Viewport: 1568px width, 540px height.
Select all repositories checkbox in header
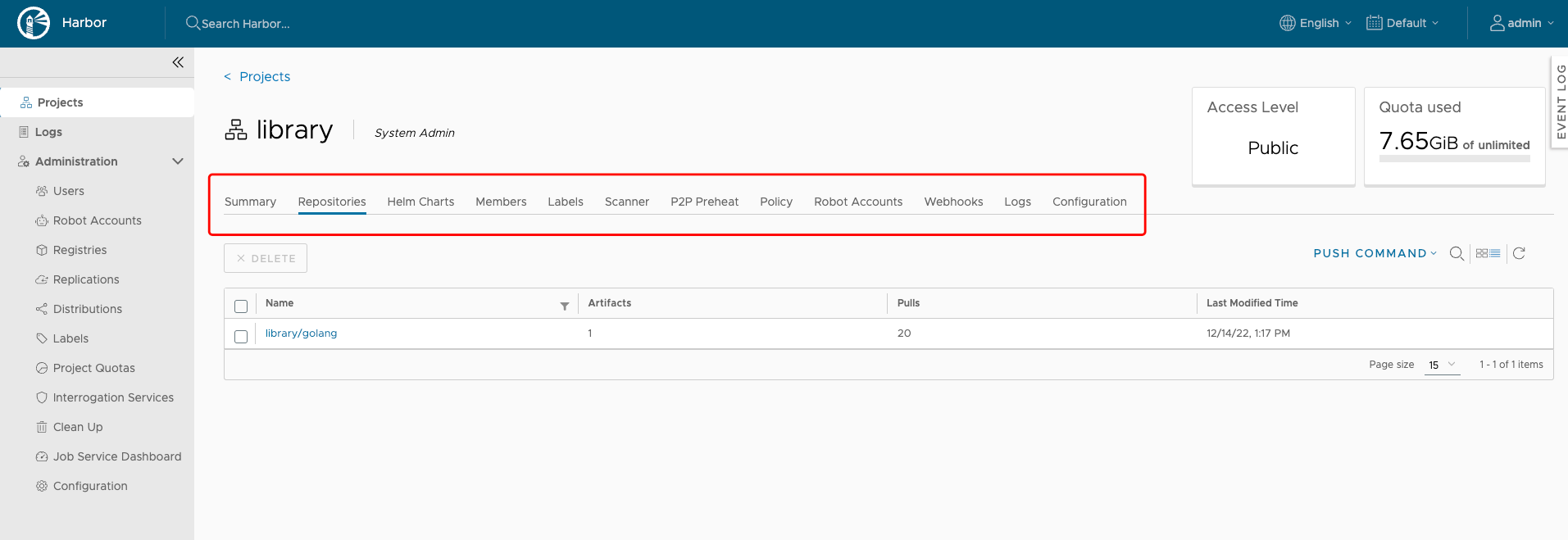[241, 306]
